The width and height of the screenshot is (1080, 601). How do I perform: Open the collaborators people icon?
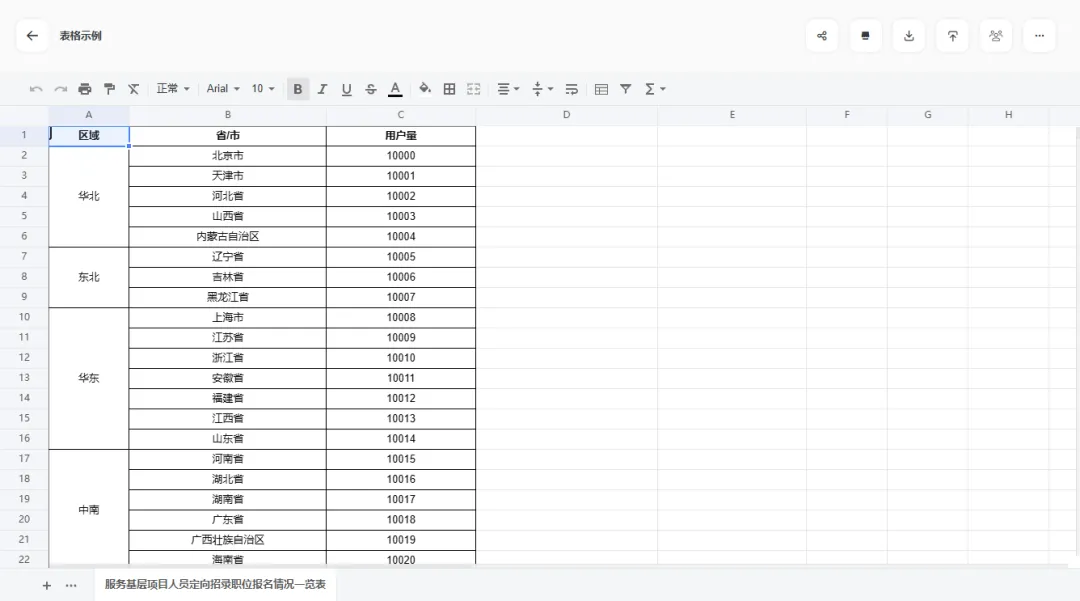(x=996, y=36)
